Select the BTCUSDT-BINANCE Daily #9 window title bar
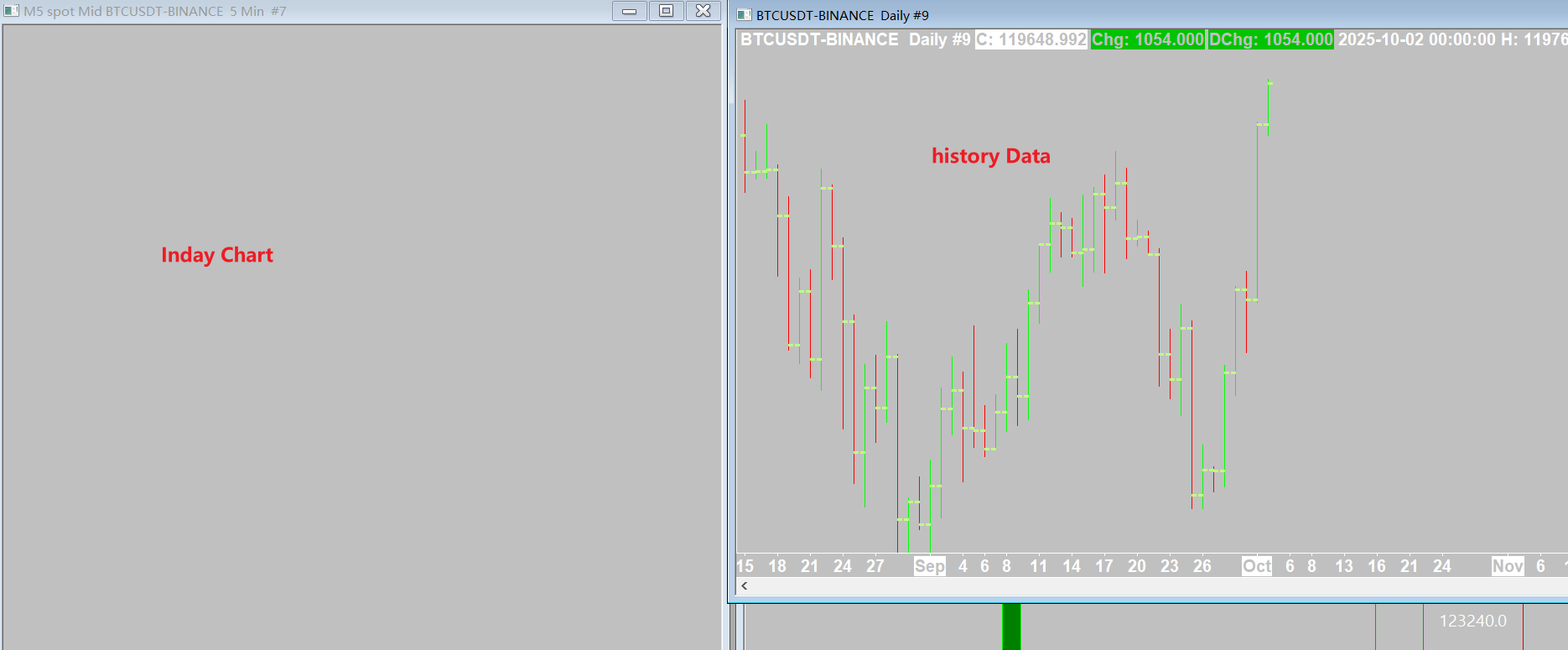This screenshot has height=650, width=1568. [1149, 15]
